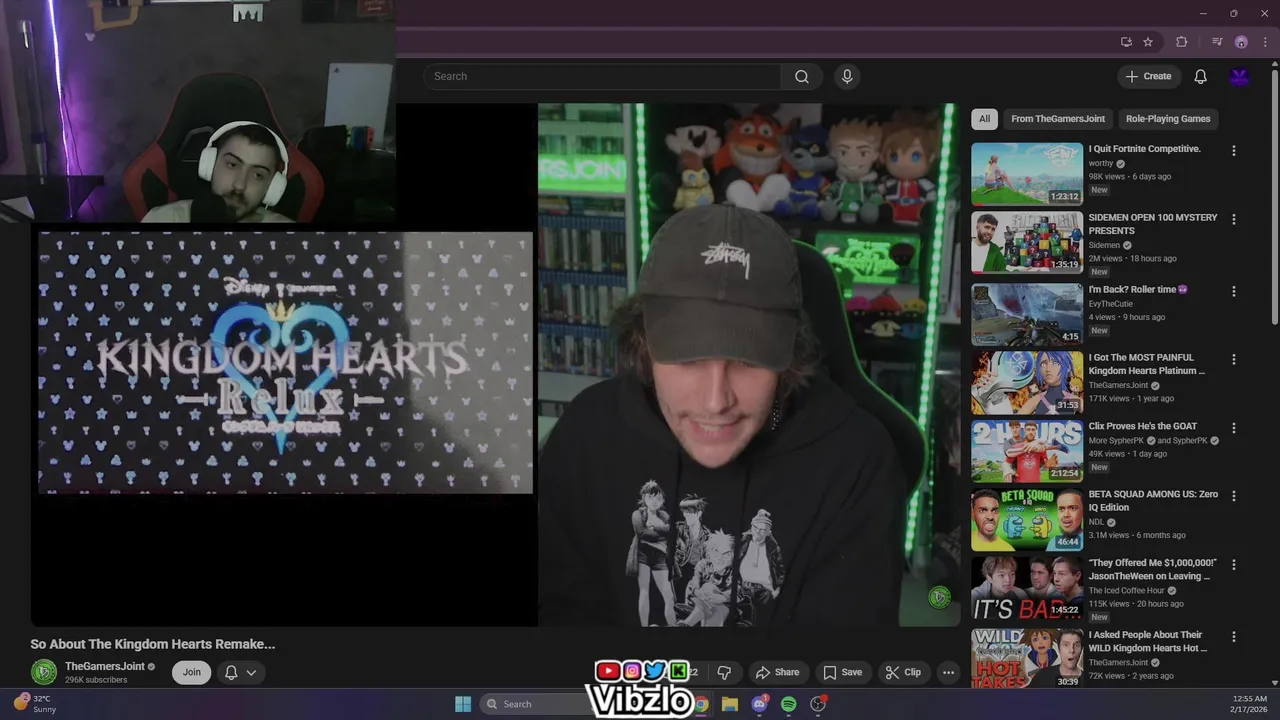The width and height of the screenshot is (1280, 720).
Task: Click the 'NDL' channel name
Action: tap(1096, 522)
